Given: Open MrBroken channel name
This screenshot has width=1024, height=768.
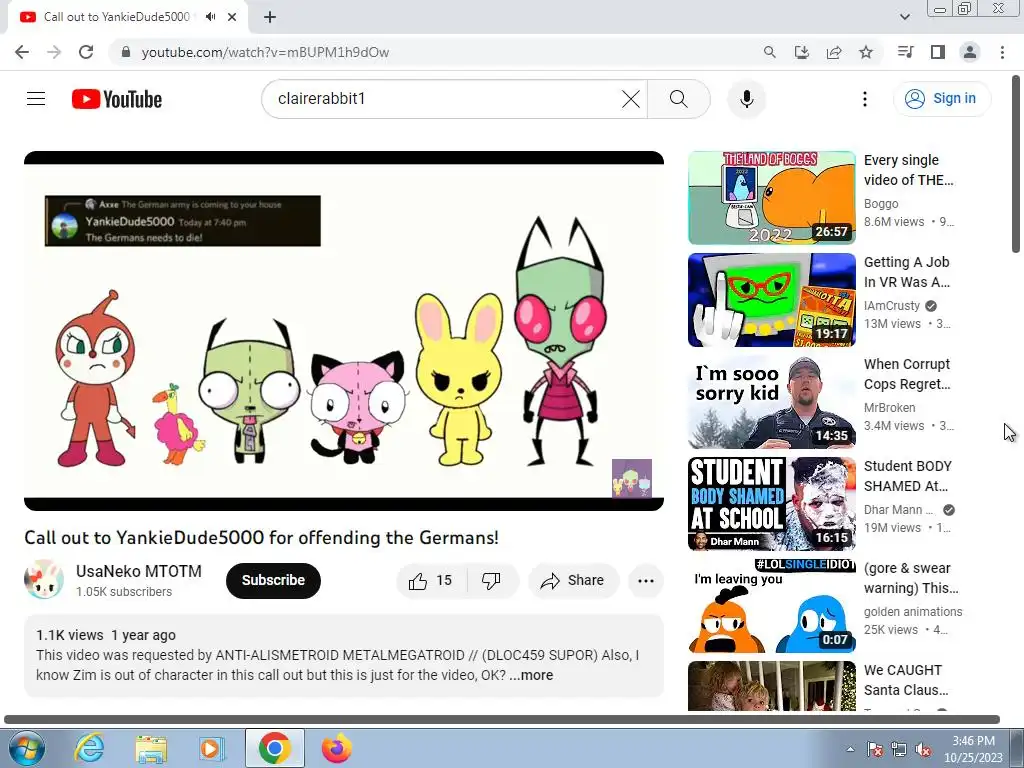Looking at the screenshot, I should coord(889,408).
